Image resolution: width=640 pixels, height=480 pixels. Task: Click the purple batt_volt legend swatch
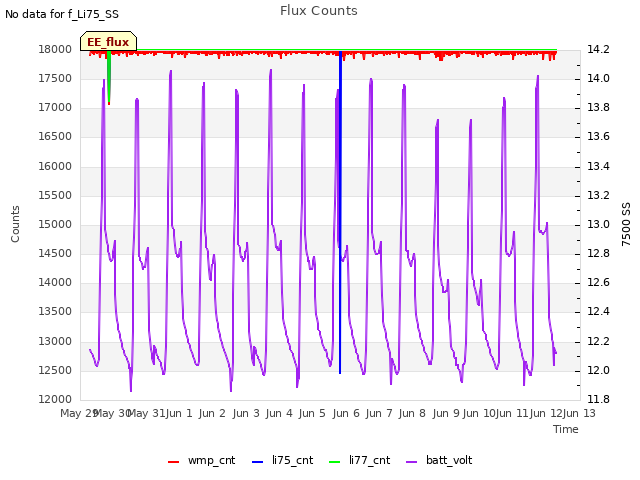(412, 462)
